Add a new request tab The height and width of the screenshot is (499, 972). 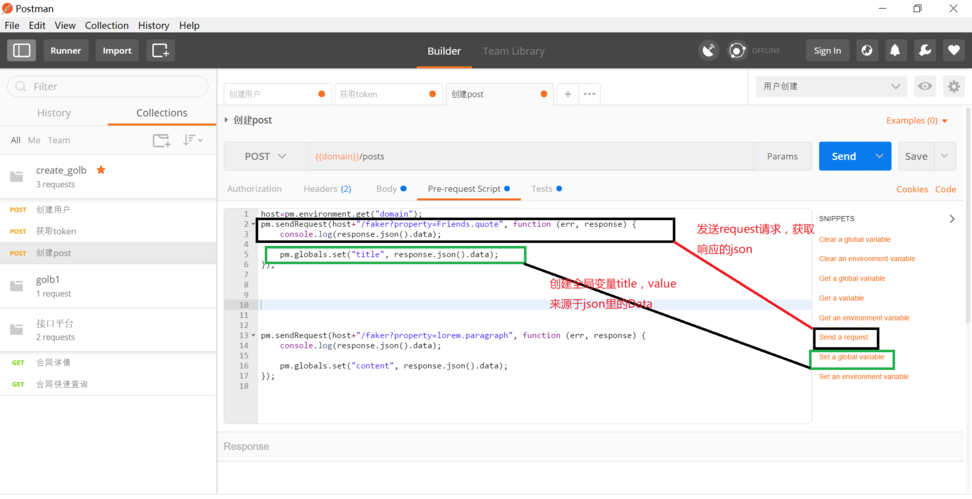567,94
